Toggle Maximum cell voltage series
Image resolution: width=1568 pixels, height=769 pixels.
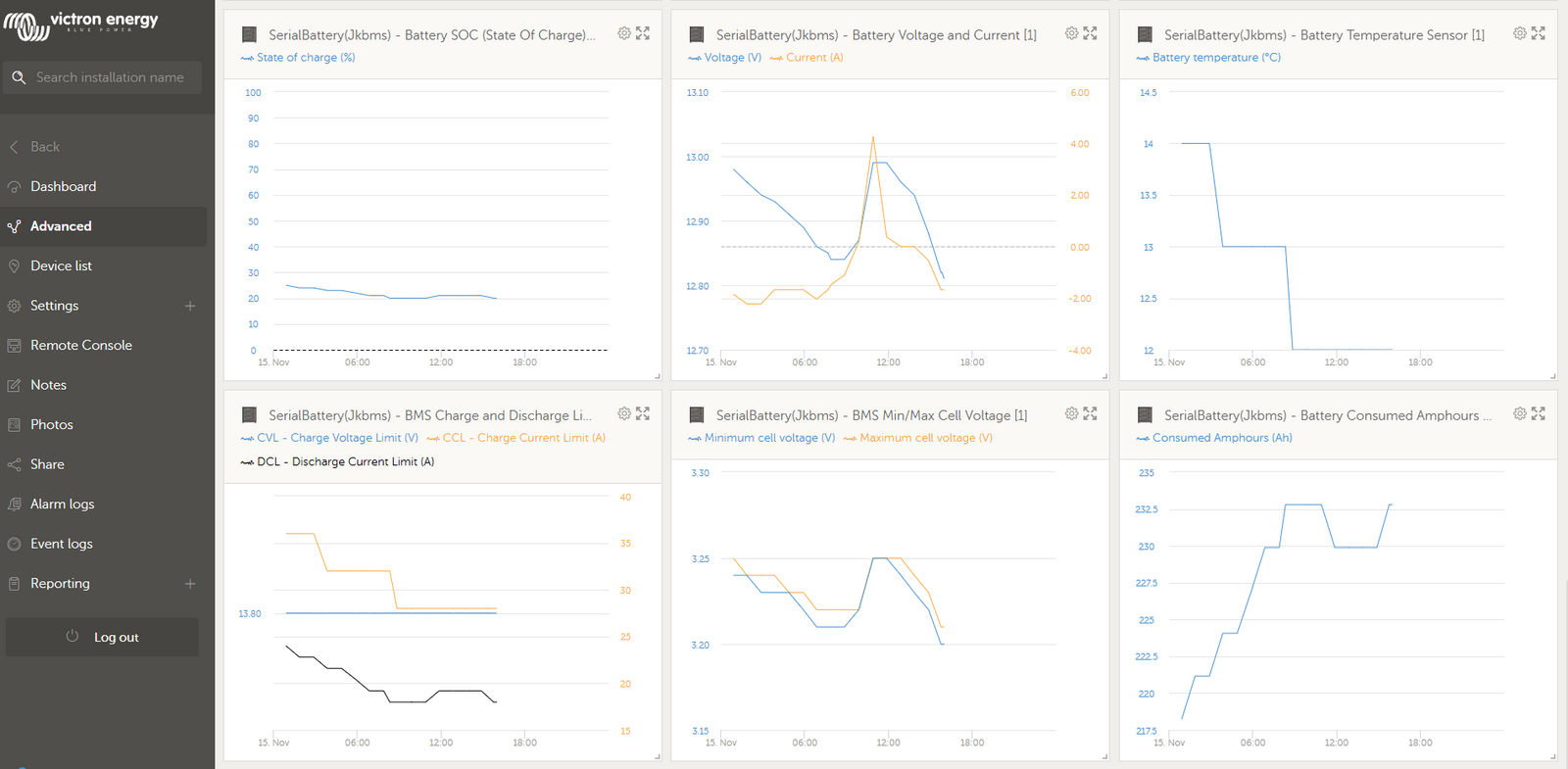(918, 438)
